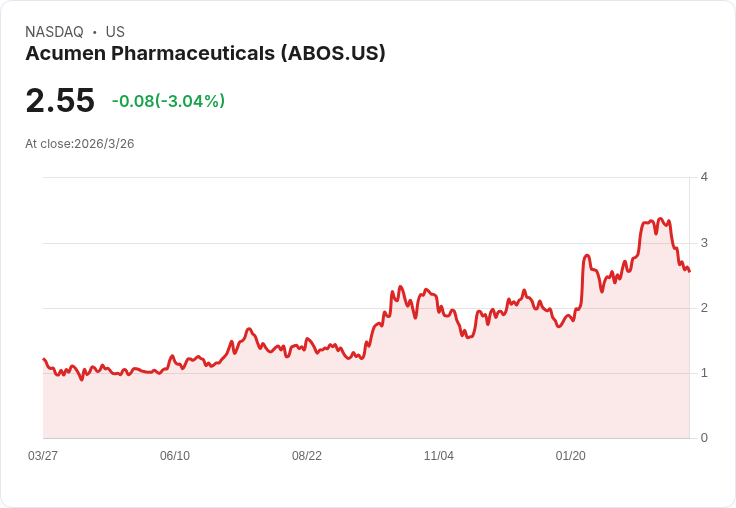736x508 pixels.
Task: Click the 3 y-axis value label
Action: [704, 243]
